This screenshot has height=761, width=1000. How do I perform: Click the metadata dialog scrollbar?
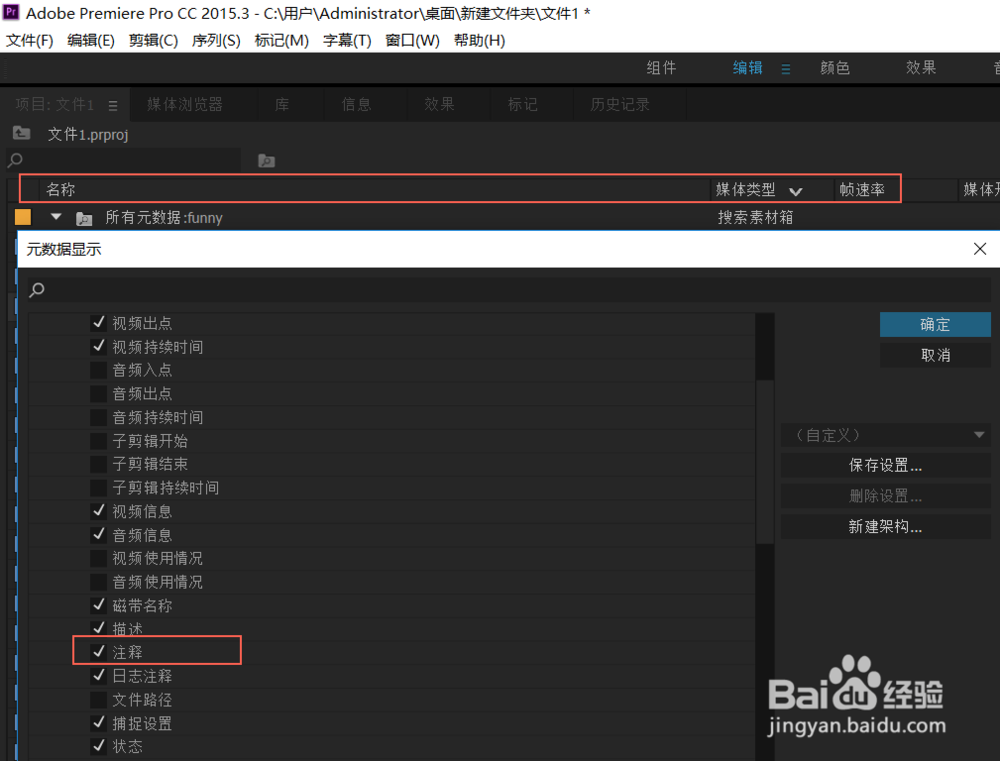point(767,450)
